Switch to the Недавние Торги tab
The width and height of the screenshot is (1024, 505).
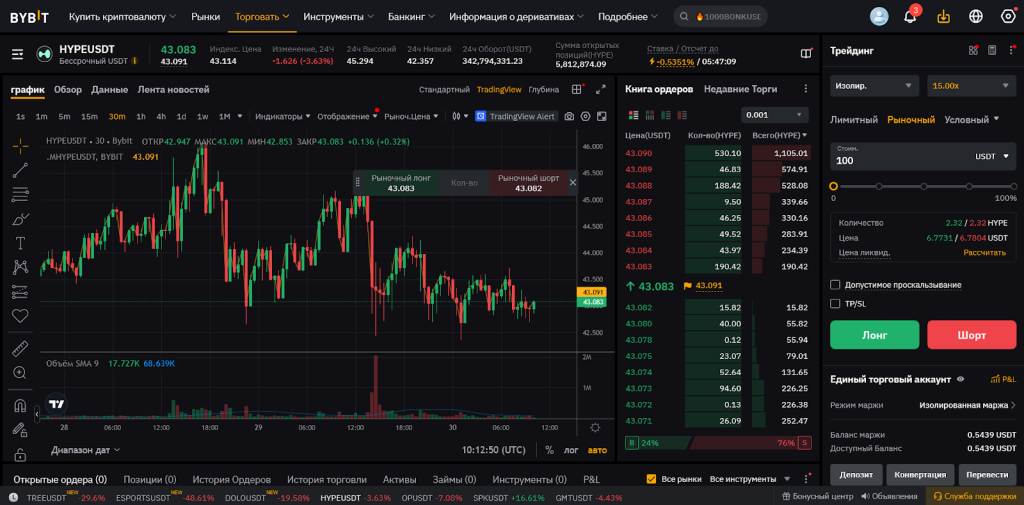point(740,89)
